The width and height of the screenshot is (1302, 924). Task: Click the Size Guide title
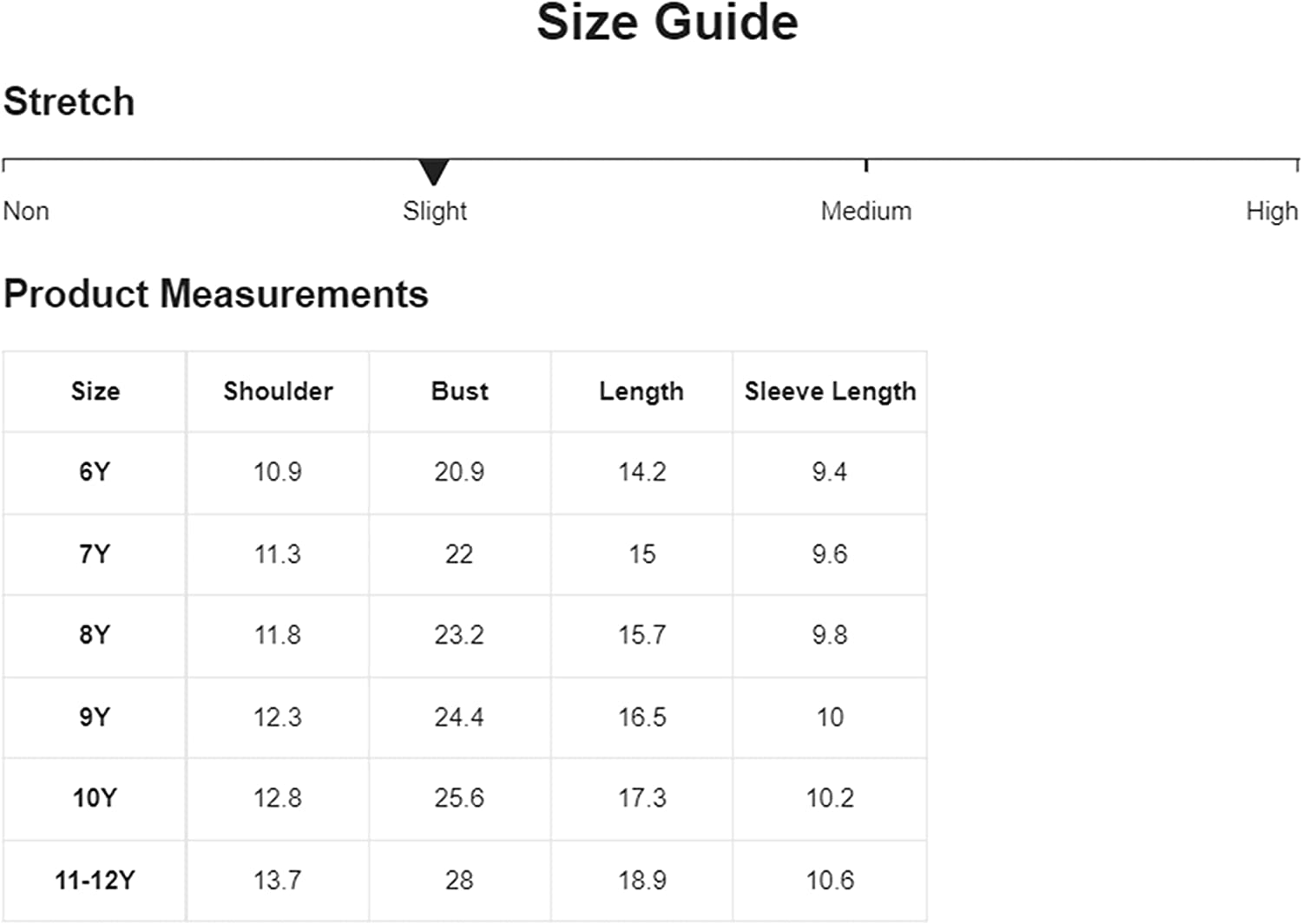coord(667,23)
